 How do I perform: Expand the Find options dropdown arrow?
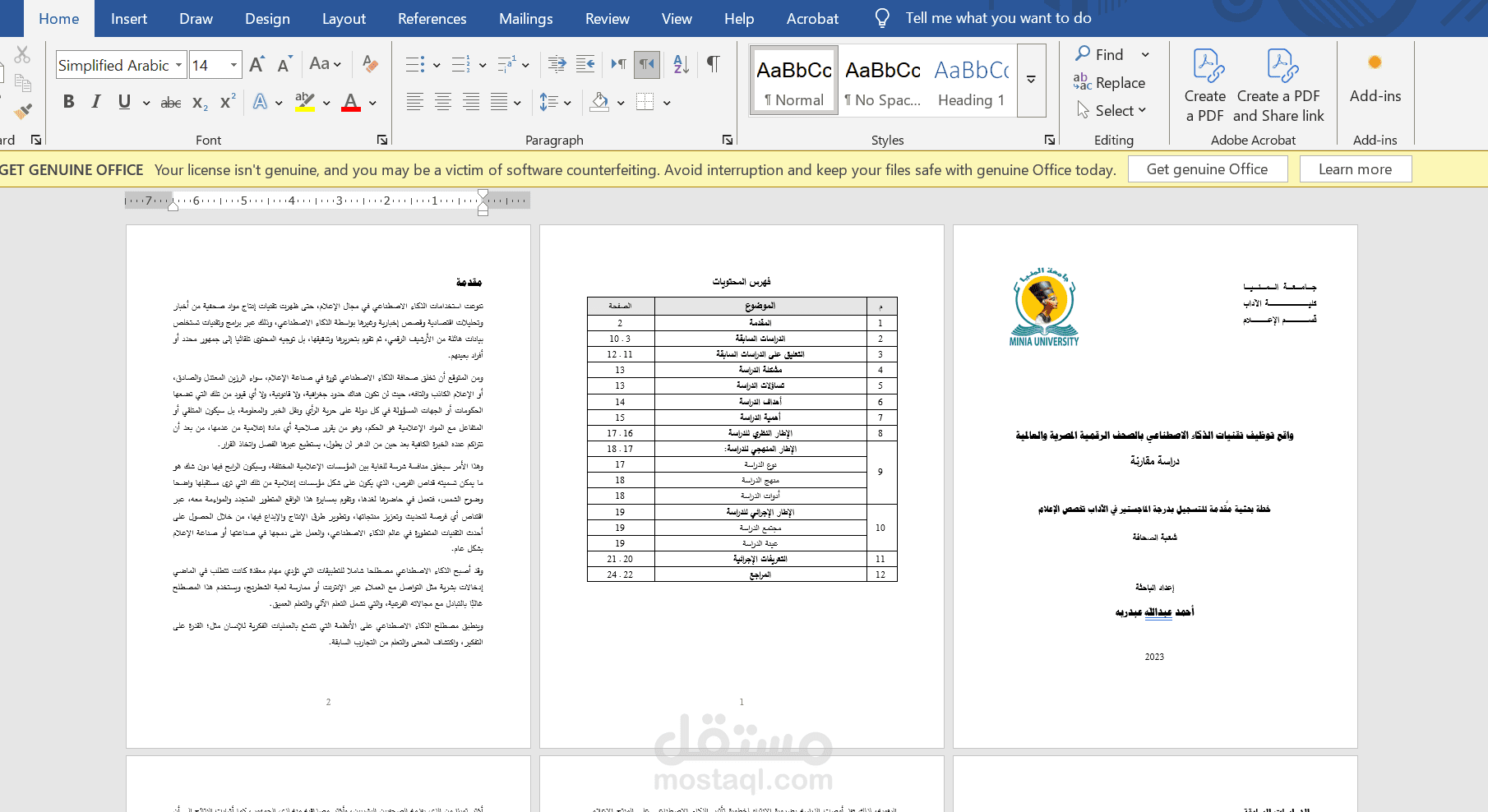click(x=1145, y=55)
